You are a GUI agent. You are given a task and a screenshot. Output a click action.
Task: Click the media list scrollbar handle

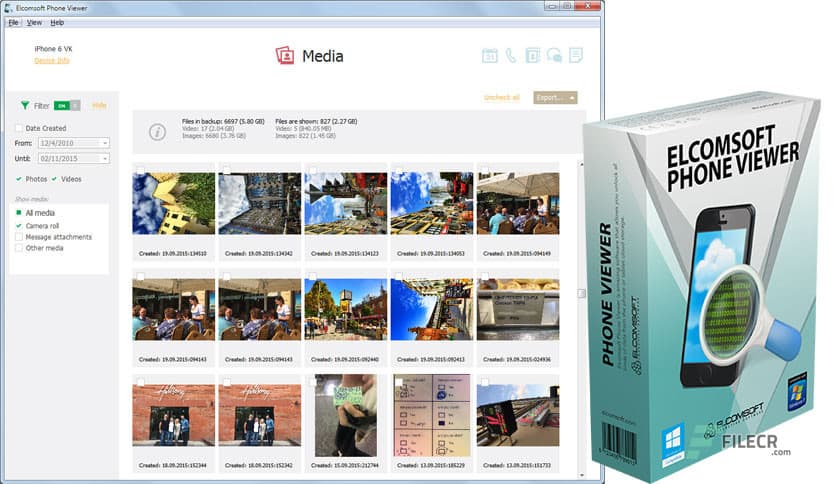582,294
